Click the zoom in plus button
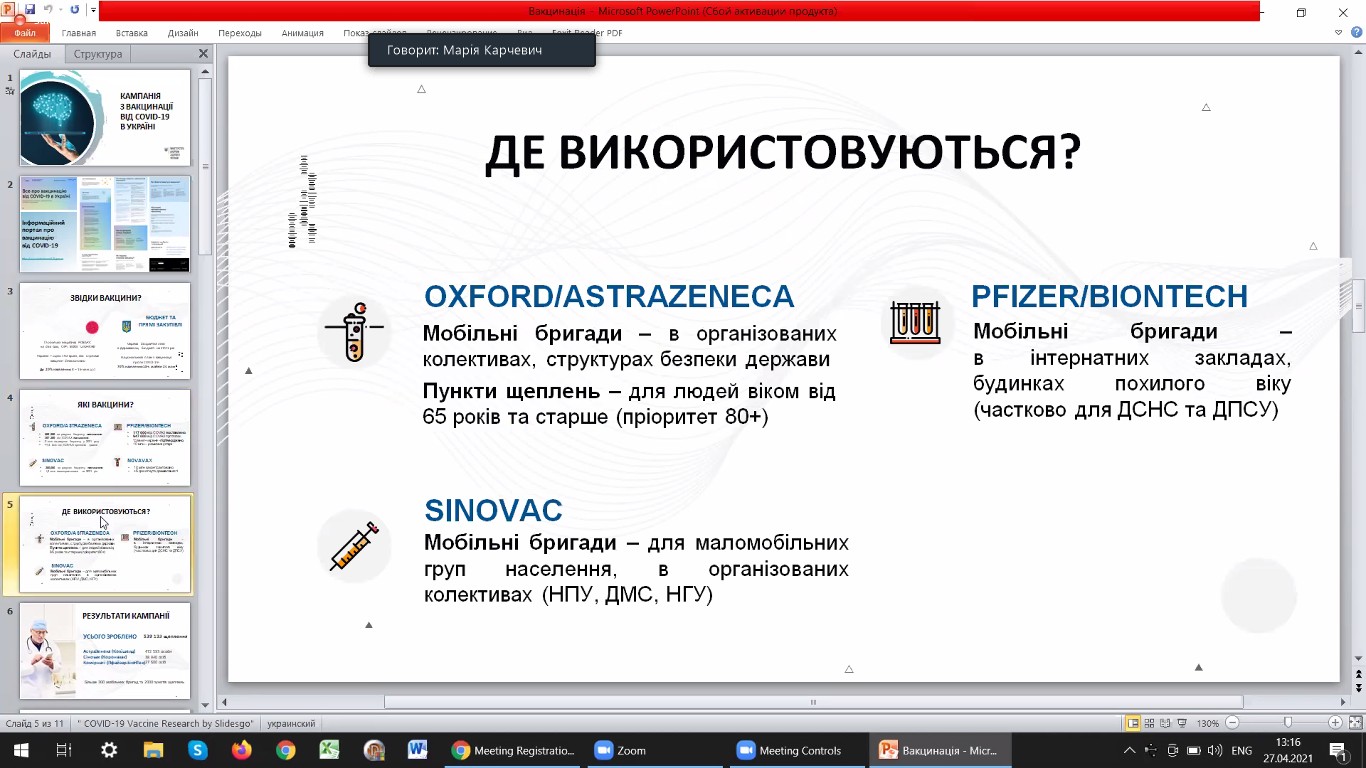The width and height of the screenshot is (1366, 768). pos(1335,723)
